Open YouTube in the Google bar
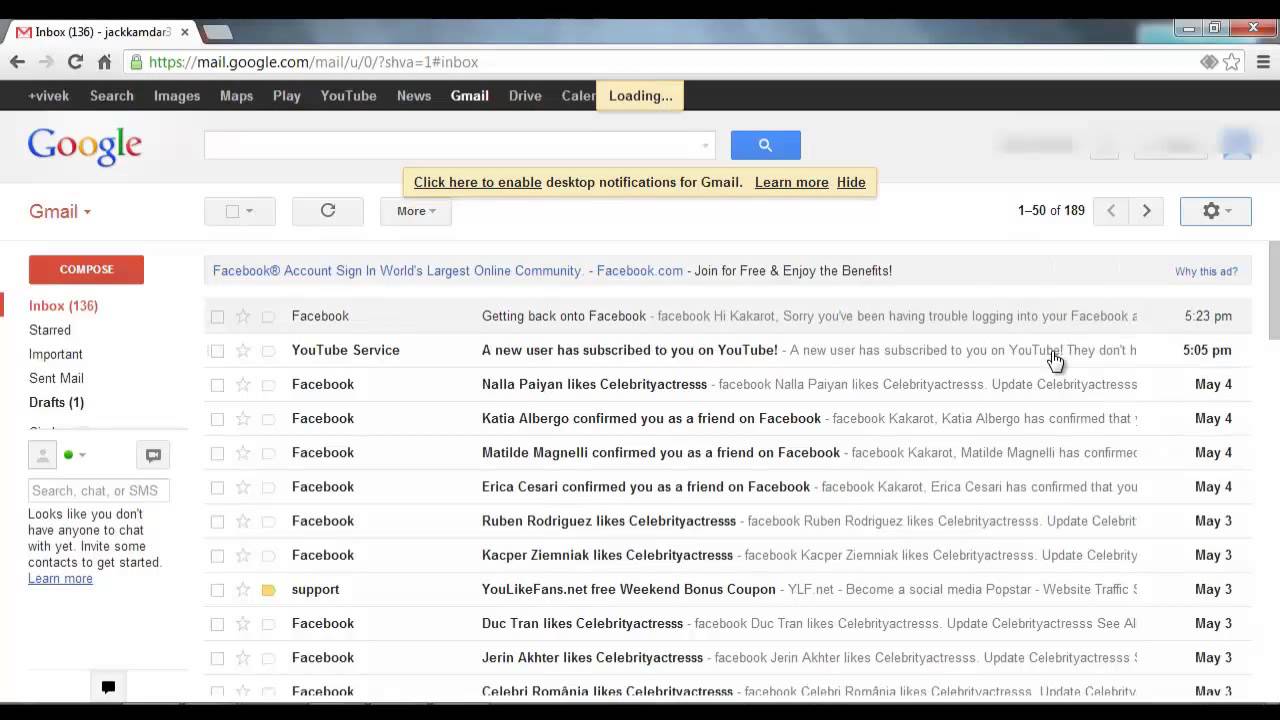Screen dimensions: 1280x720 tap(348, 96)
